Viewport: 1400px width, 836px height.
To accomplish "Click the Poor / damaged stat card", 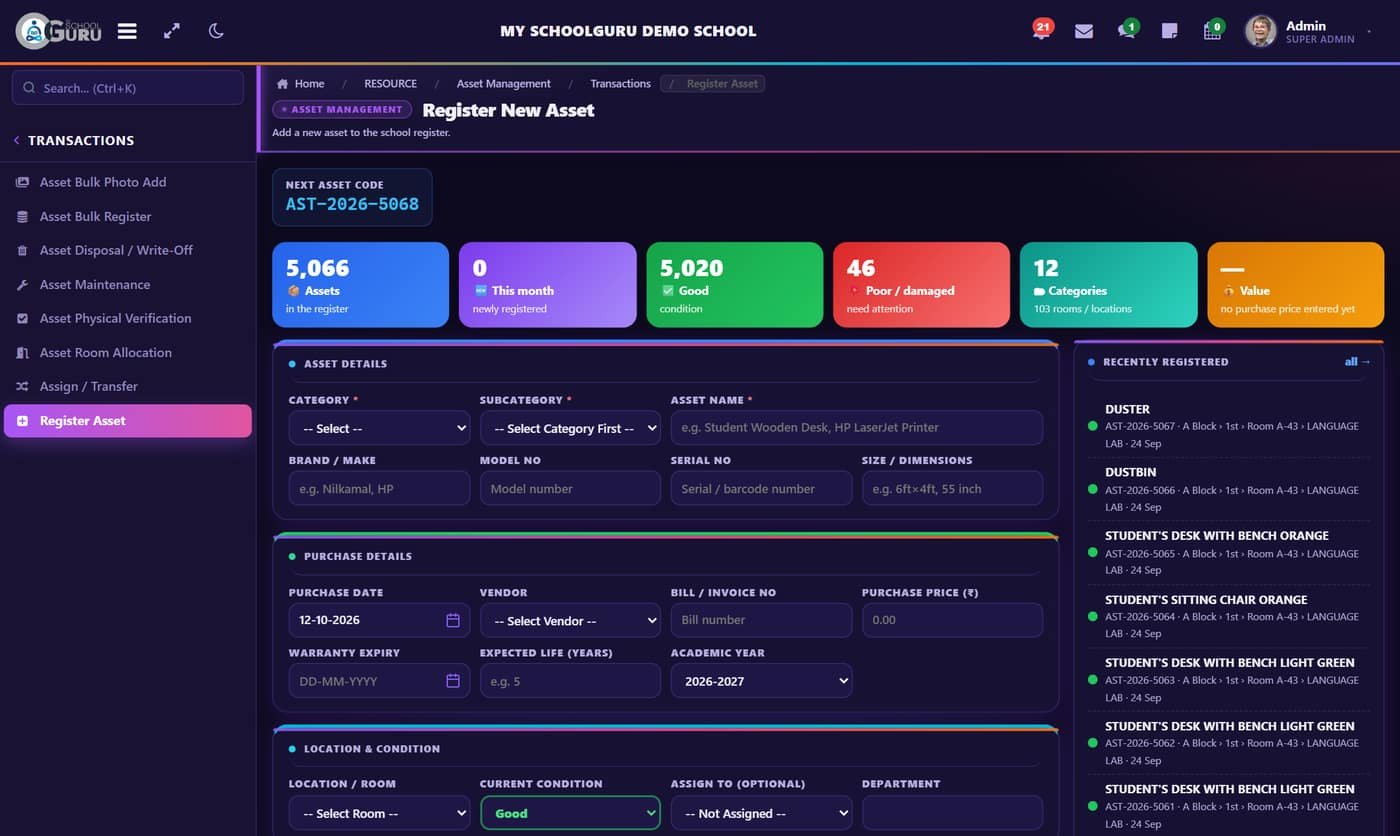I will click(921, 285).
